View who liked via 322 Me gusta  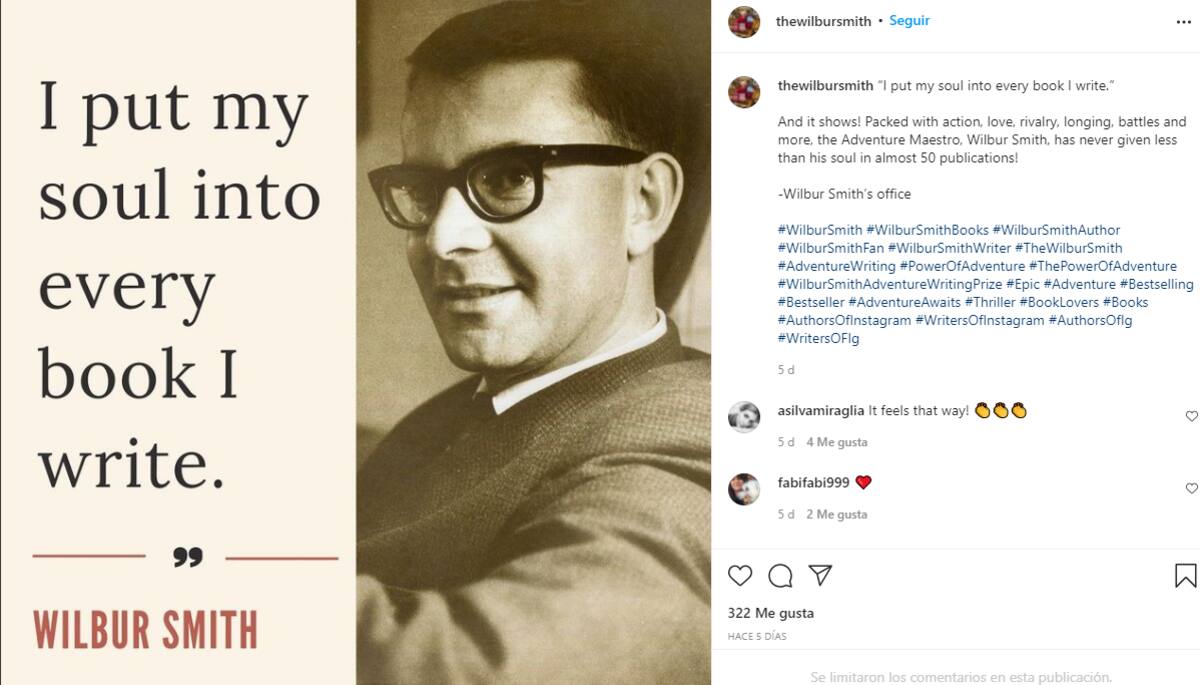(x=770, y=613)
